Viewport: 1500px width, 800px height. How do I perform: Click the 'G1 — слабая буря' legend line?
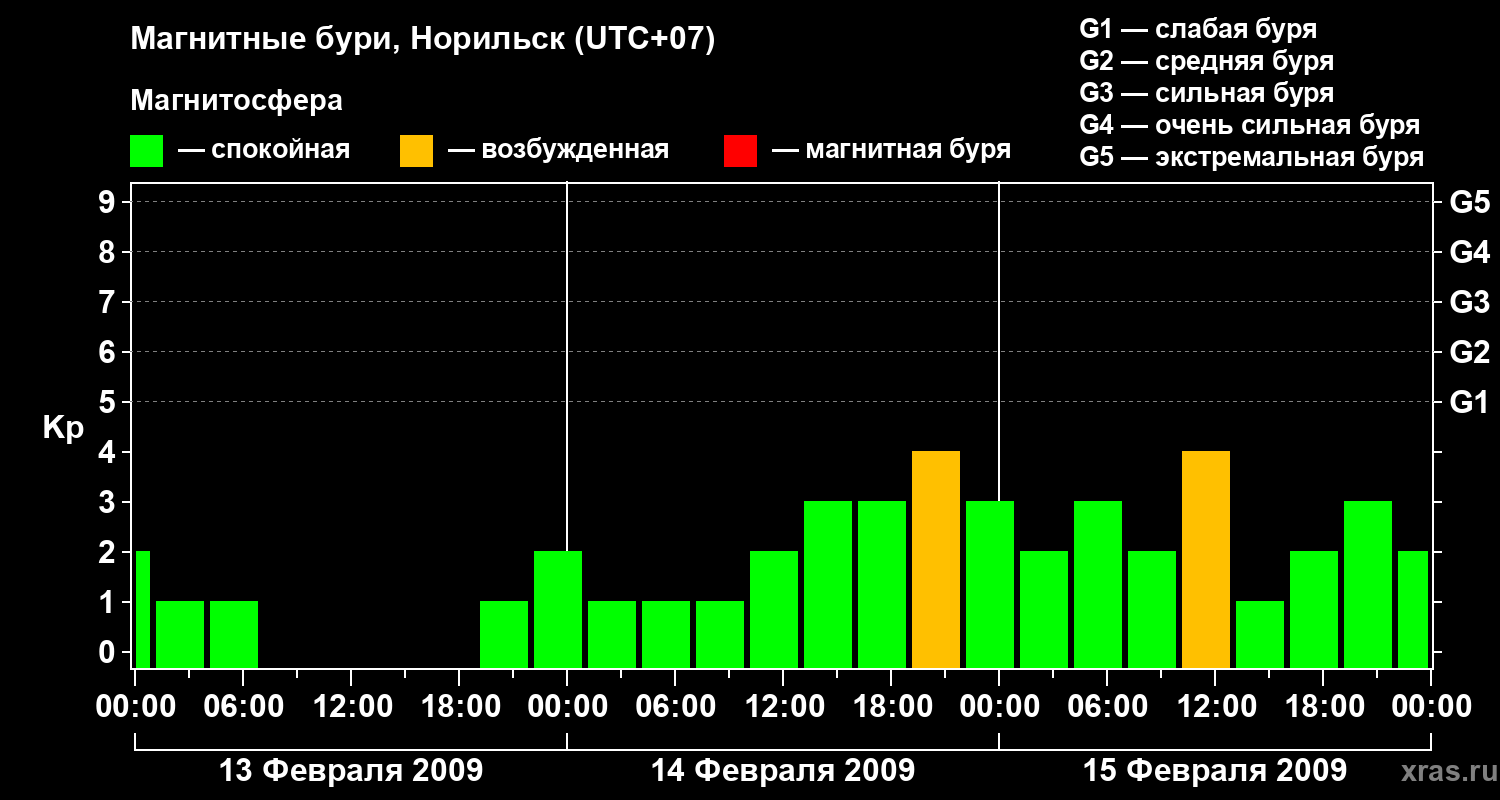[x=1198, y=29]
